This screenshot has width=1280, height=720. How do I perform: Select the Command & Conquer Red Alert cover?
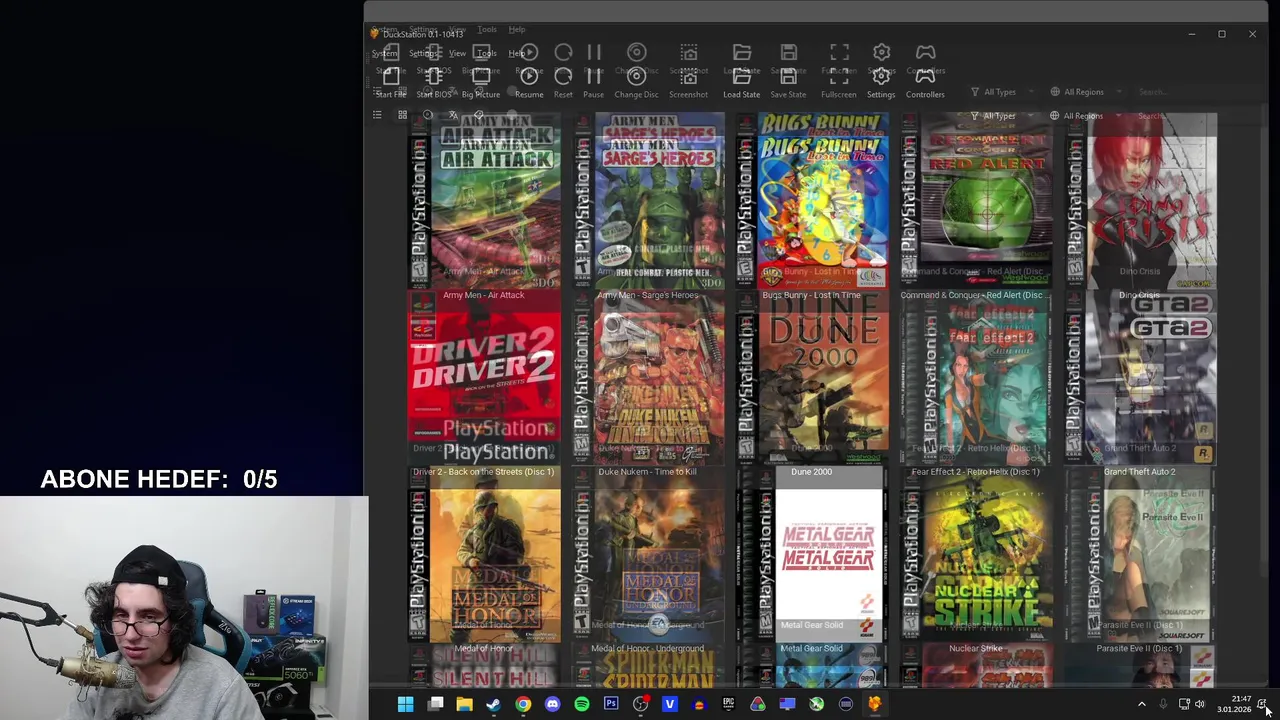[x=976, y=213]
